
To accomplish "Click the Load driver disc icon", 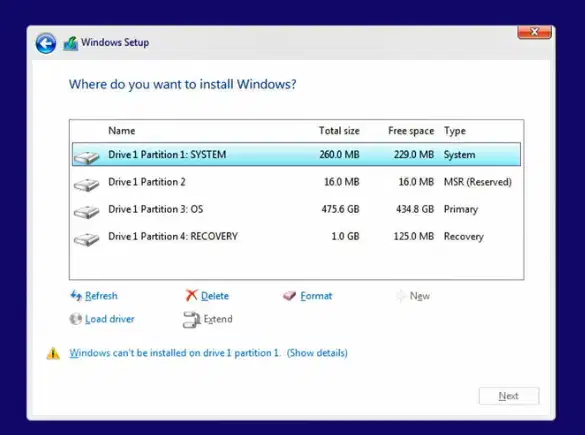I will pos(76,319).
